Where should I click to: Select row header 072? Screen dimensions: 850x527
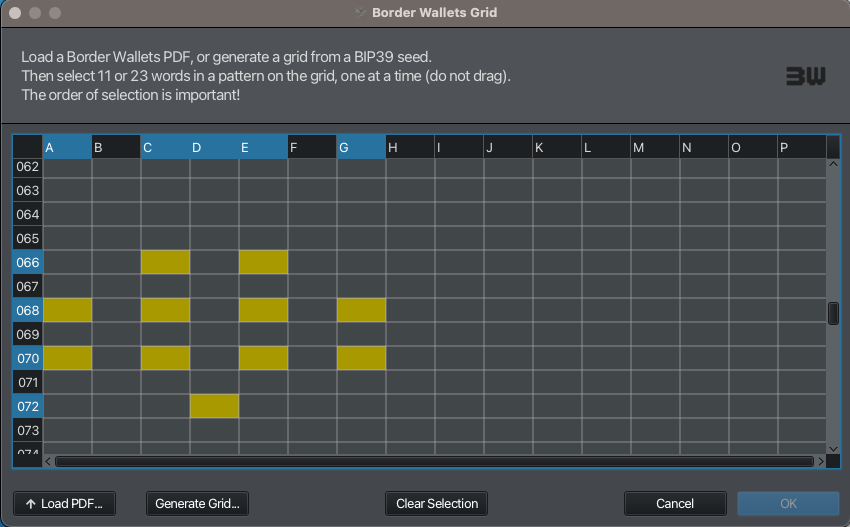[28, 406]
